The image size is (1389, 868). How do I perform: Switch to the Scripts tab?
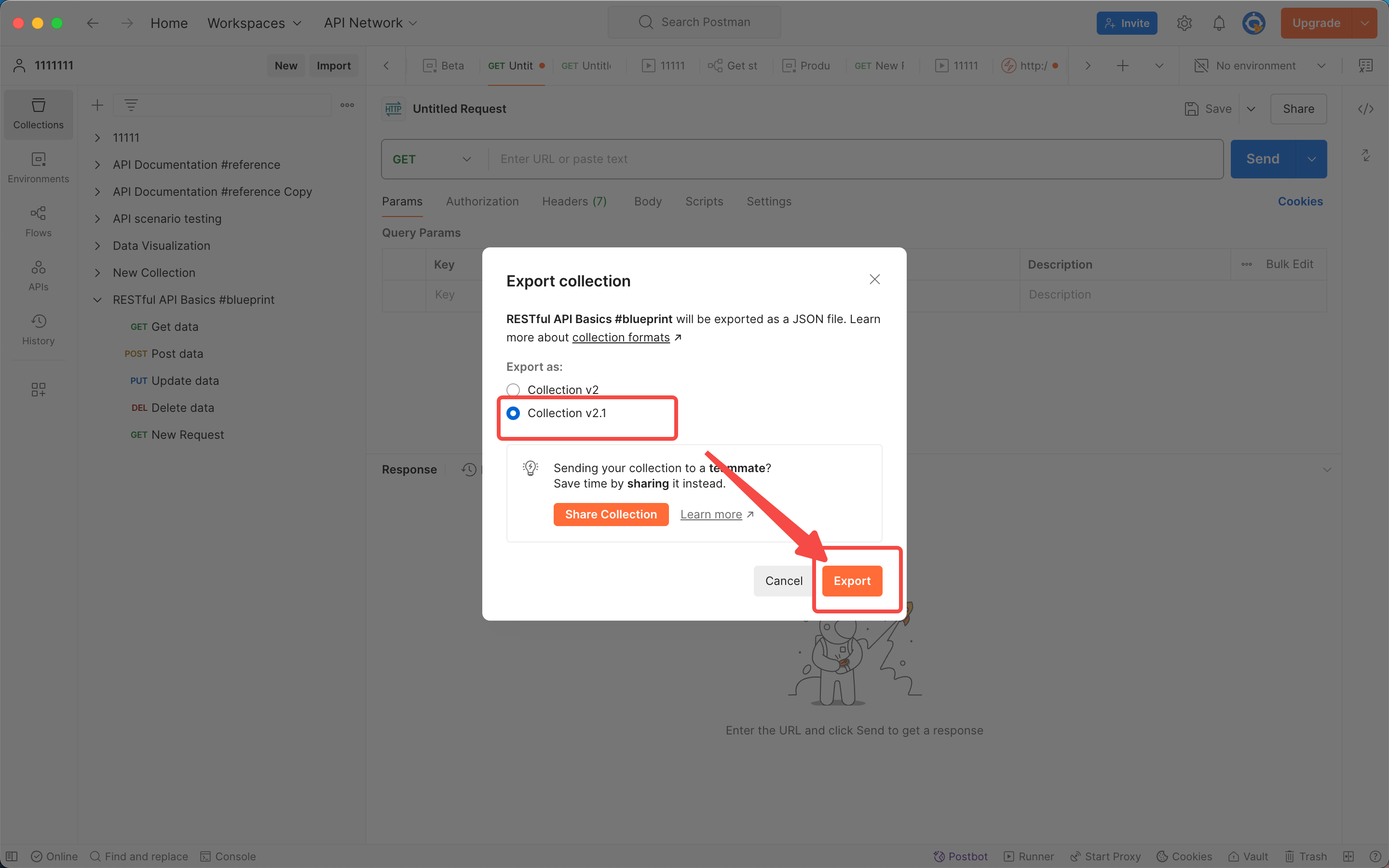704,202
